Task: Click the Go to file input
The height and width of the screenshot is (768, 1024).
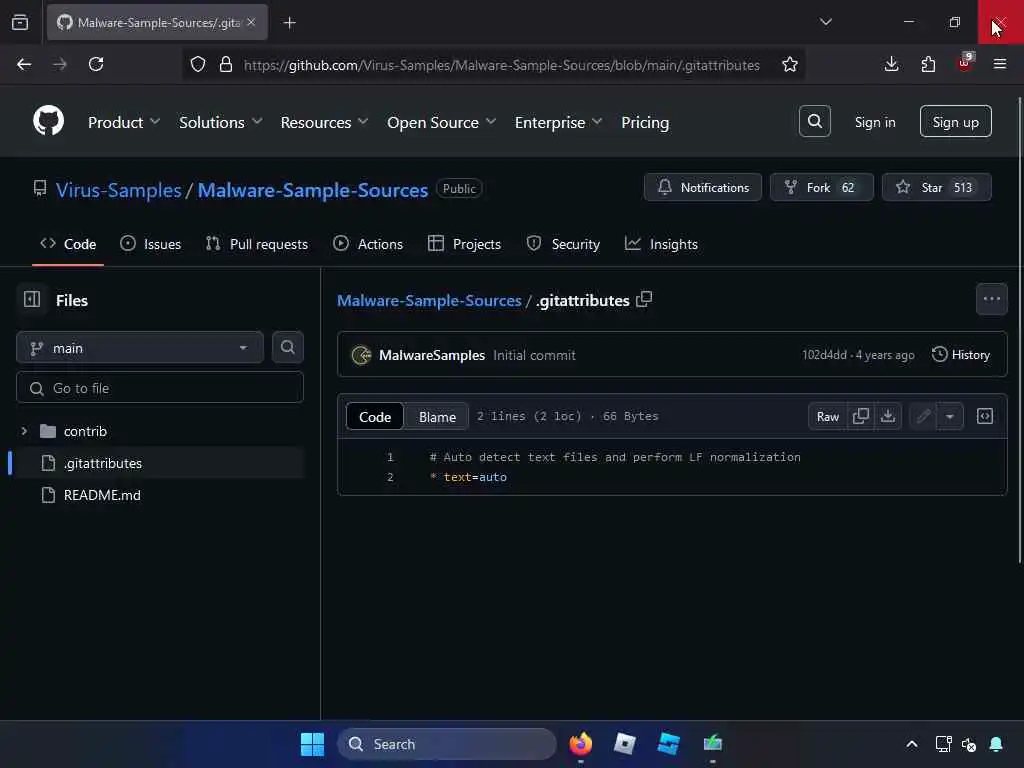Action: pos(160,388)
